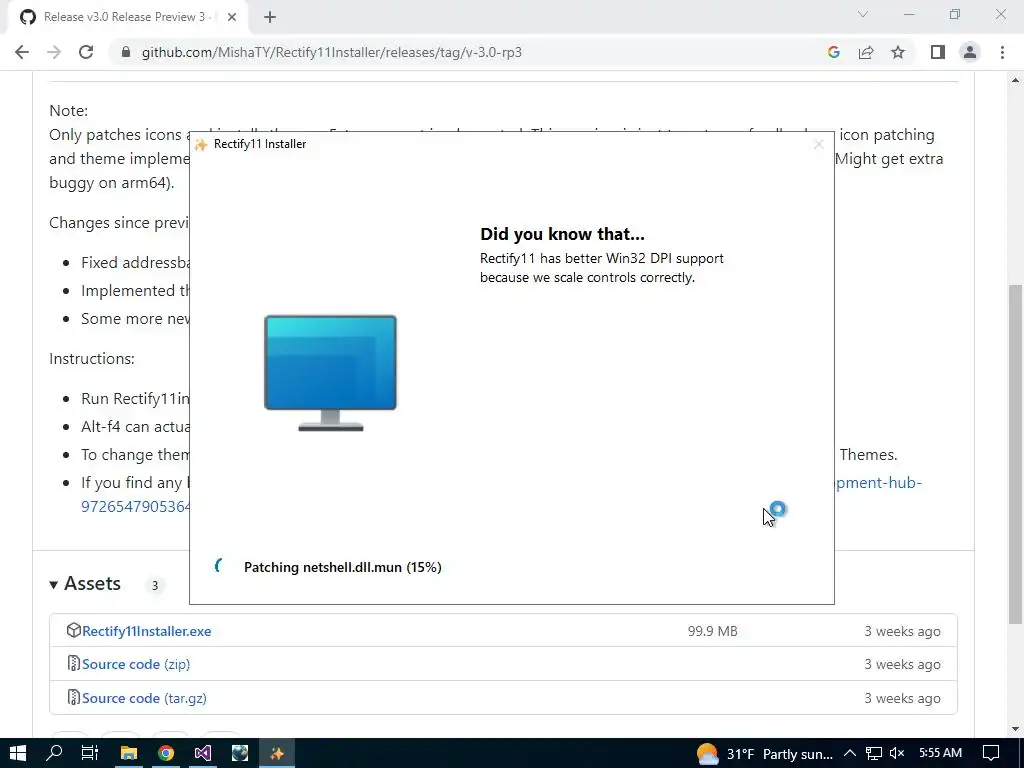Screen dimensions: 1024x768
Task: Click the package icon beside Rectify11Installer.exe
Action: 74,631
